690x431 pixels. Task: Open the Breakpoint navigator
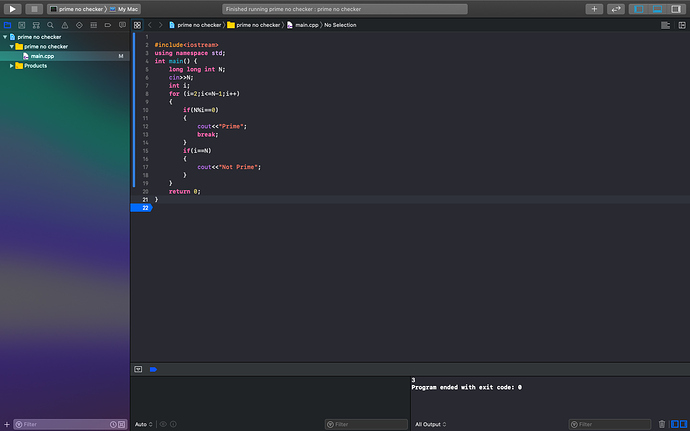click(108, 25)
